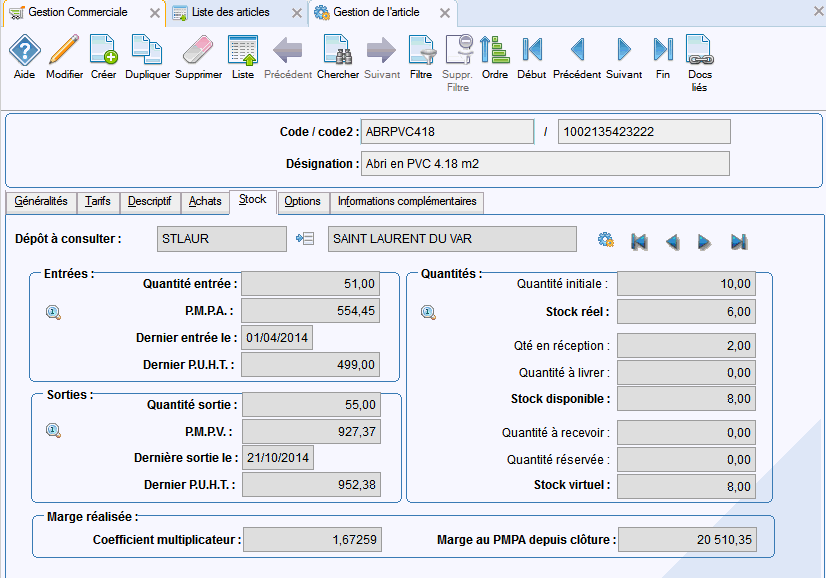Click Marge au PMPA value 20 510,35
The width and height of the screenshot is (826, 578).
click(687, 540)
